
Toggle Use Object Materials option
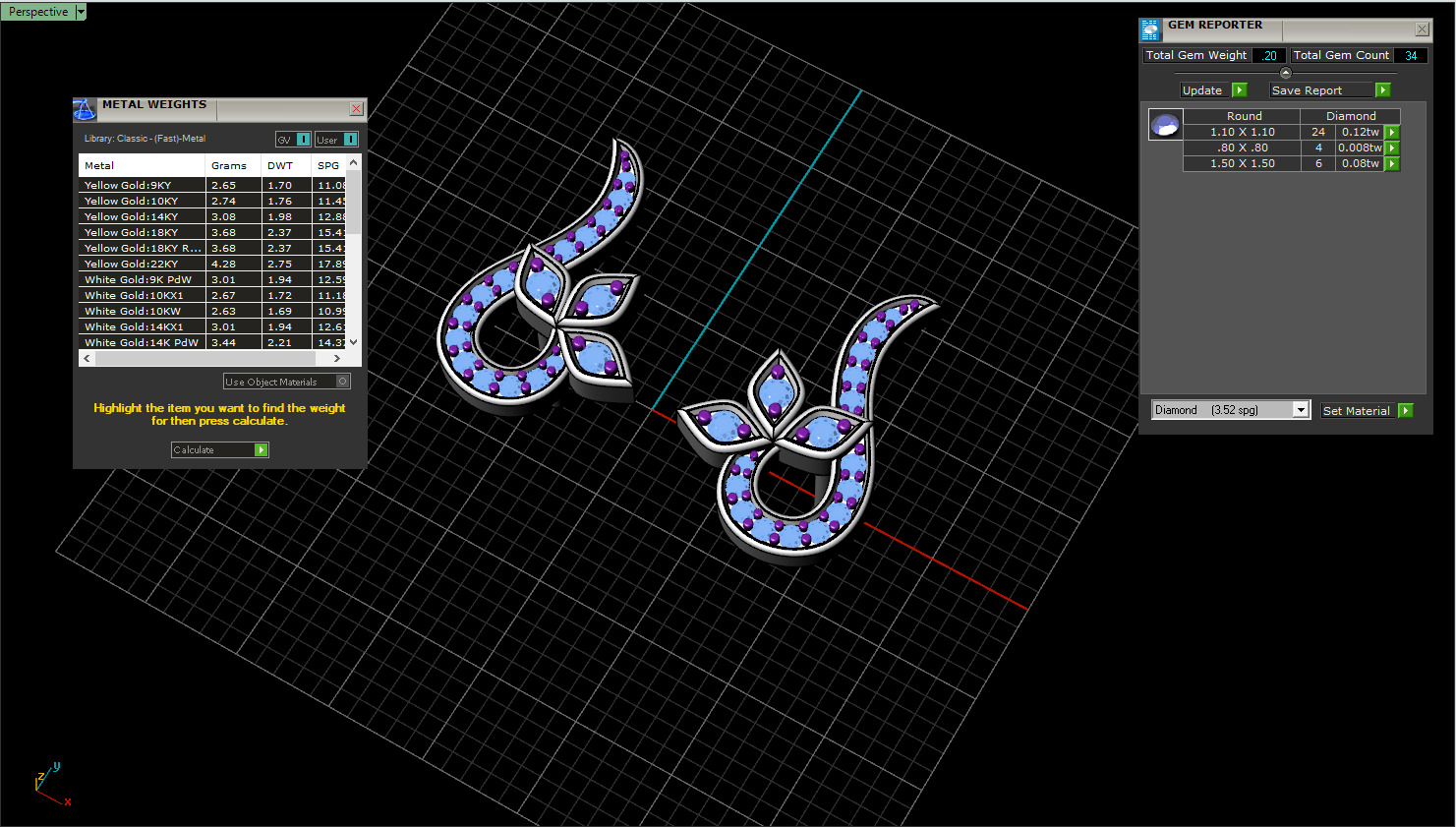[x=286, y=382]
